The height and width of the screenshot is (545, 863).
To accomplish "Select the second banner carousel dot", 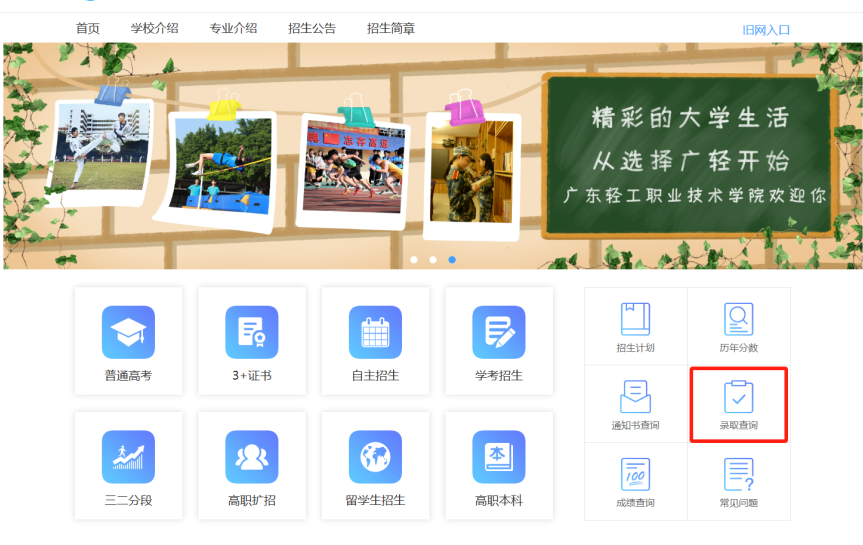I will click(x=433, y=260).
